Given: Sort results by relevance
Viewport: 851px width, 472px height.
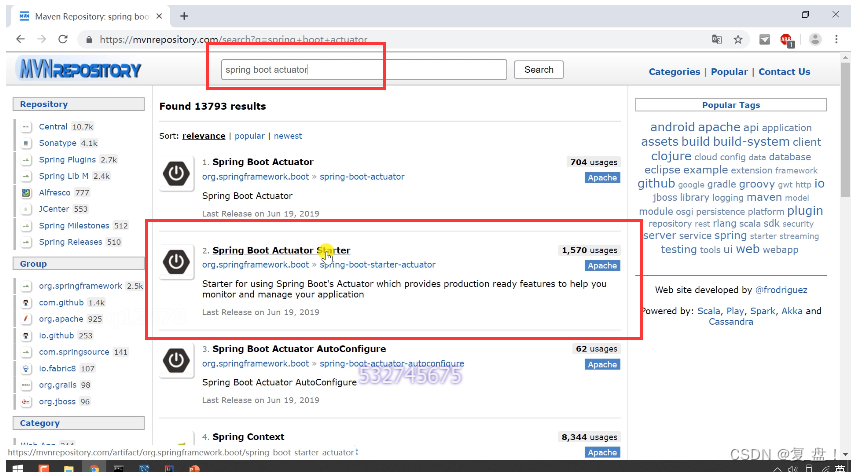Looking at the screenshot, I should pyautogui.click(x=204, y=136).
